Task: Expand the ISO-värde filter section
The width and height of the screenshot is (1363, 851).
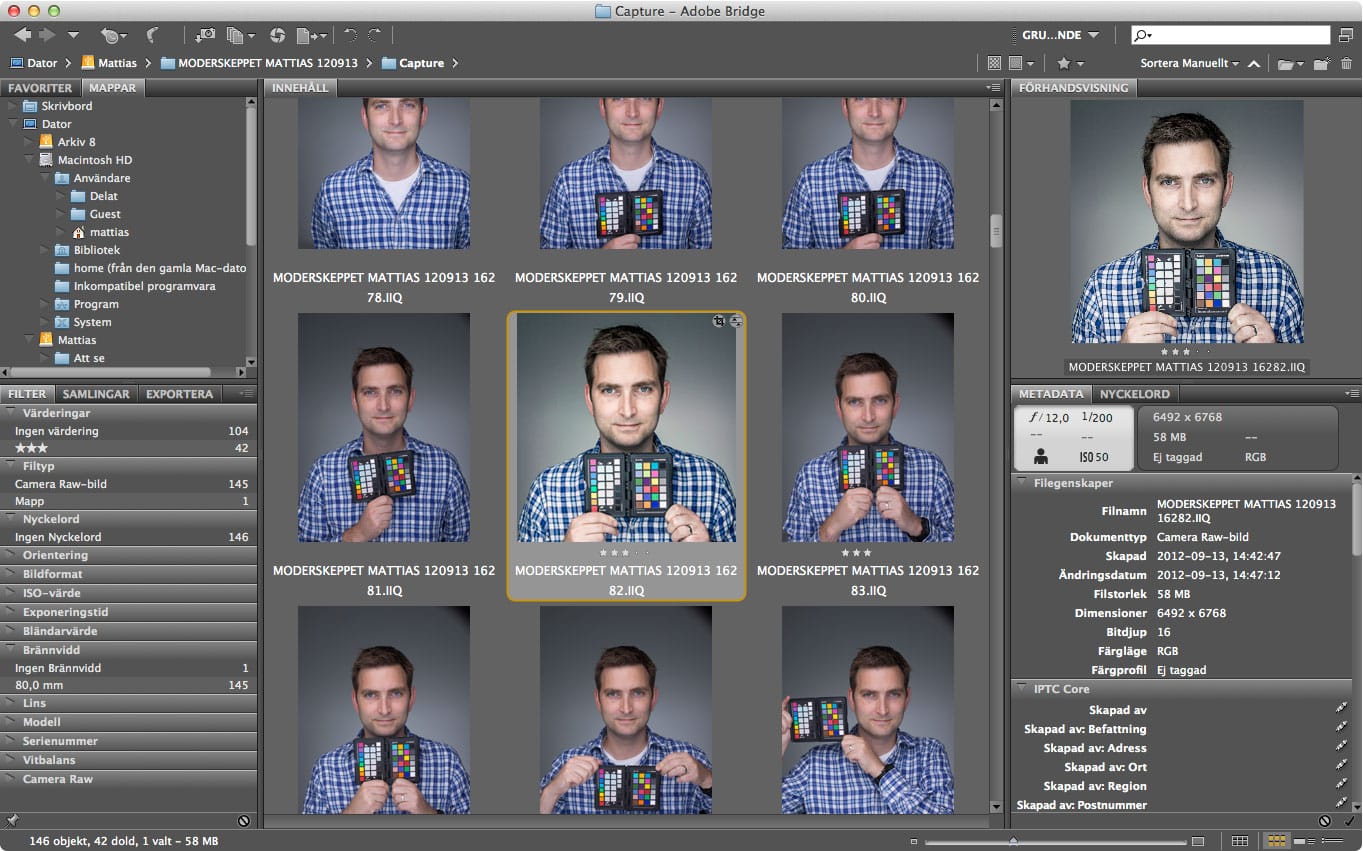Action: click(52, 593)
